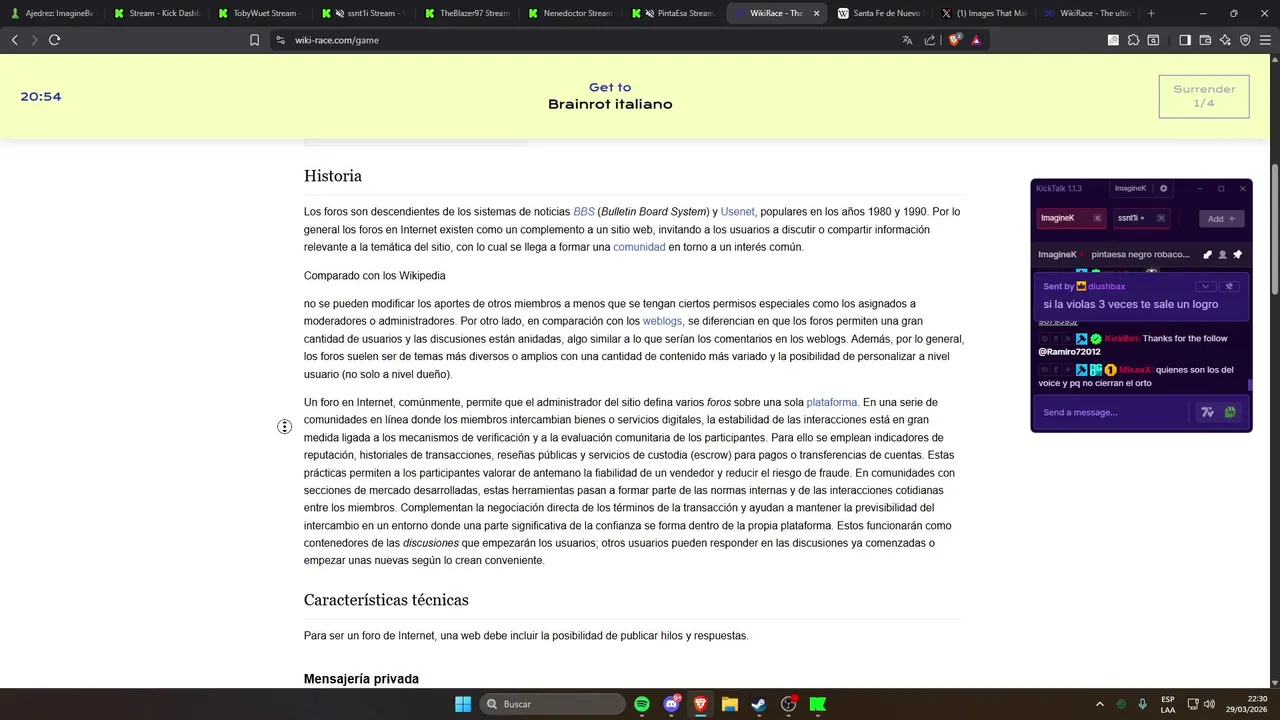Open the Leo AI sparkle icon
1280x720 pixels.
coord(1225,40)
